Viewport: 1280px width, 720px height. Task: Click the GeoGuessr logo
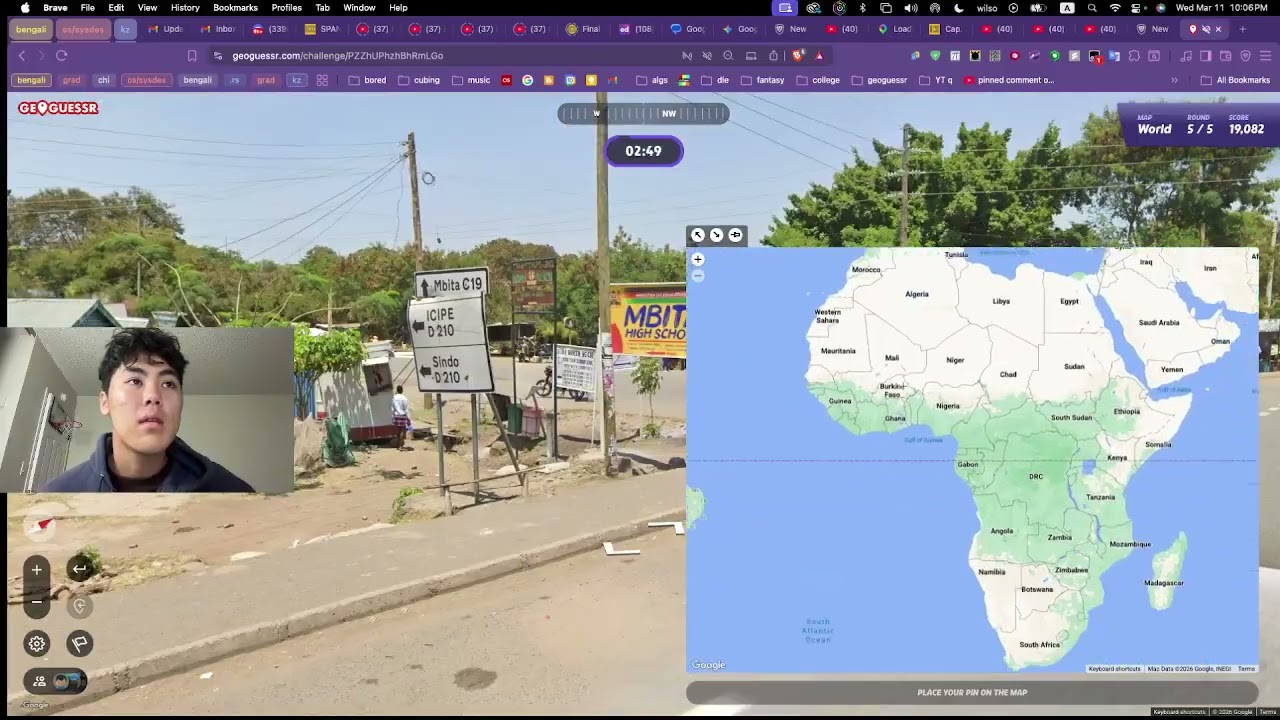(x=58, y=108)
